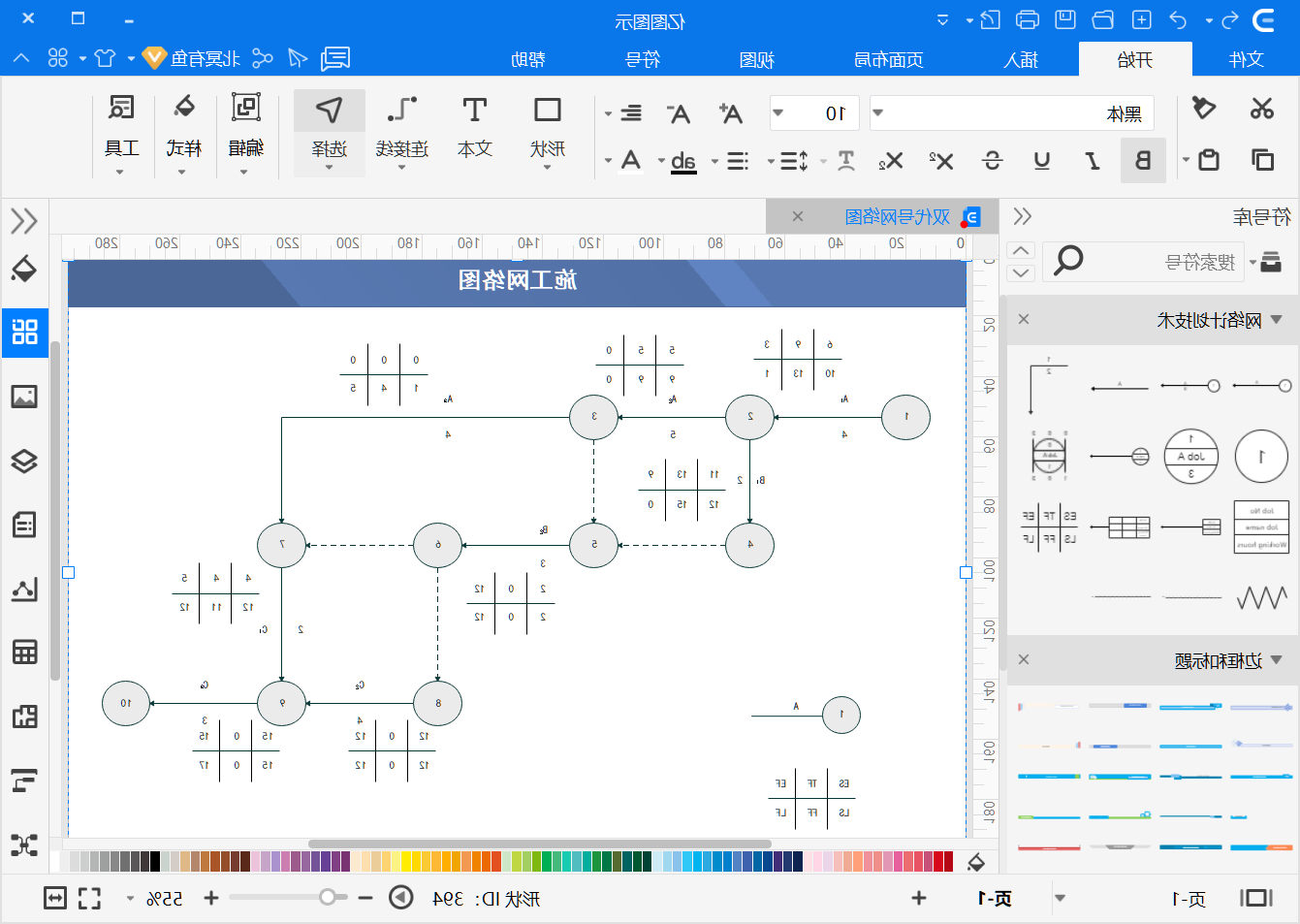The width and height of the screenshot is (1300, 924).
Task: Toggle Strikethrough formatting
Action: pyautogui.click(x=992, y=160)
